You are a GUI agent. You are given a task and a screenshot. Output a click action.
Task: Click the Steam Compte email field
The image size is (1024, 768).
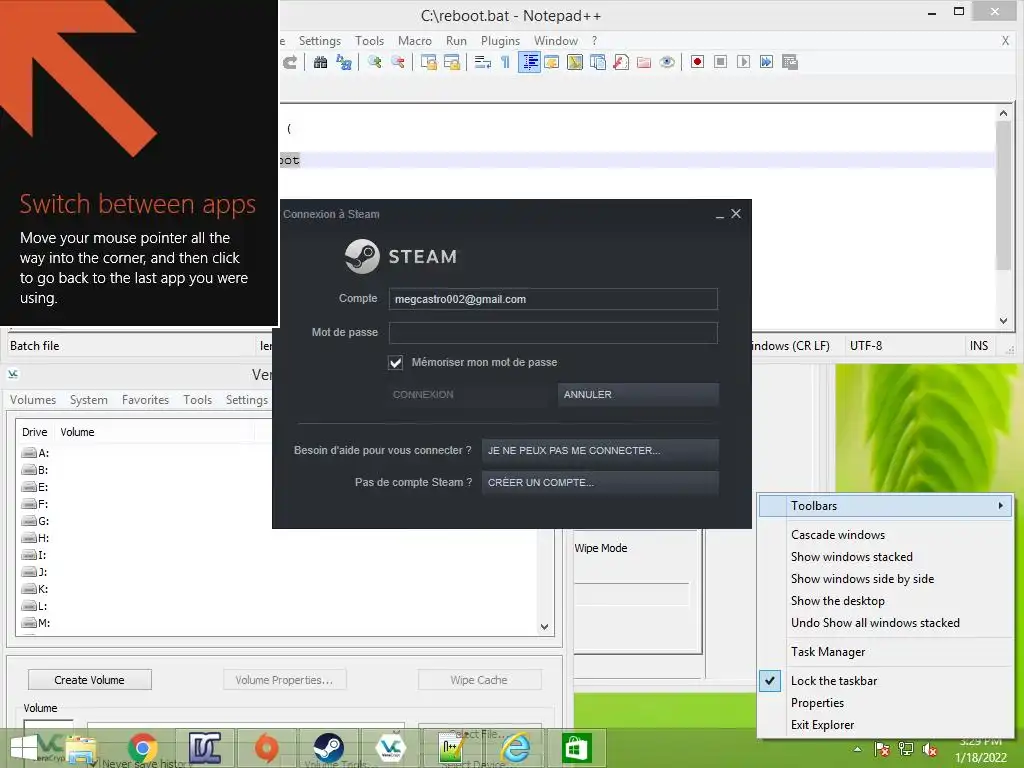tap(552, 299)
